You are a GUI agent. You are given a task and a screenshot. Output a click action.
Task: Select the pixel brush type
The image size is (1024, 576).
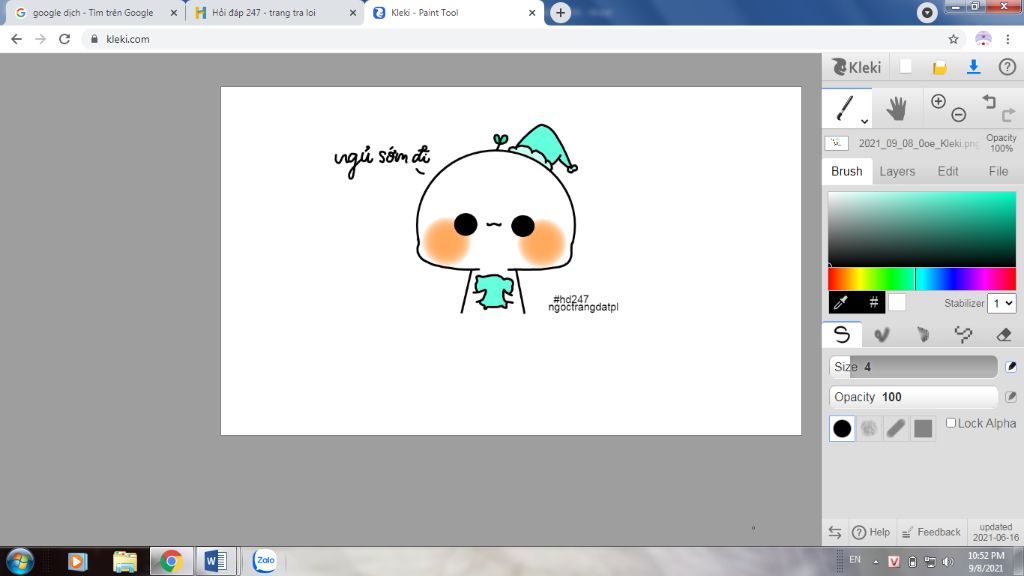[963, 335]
